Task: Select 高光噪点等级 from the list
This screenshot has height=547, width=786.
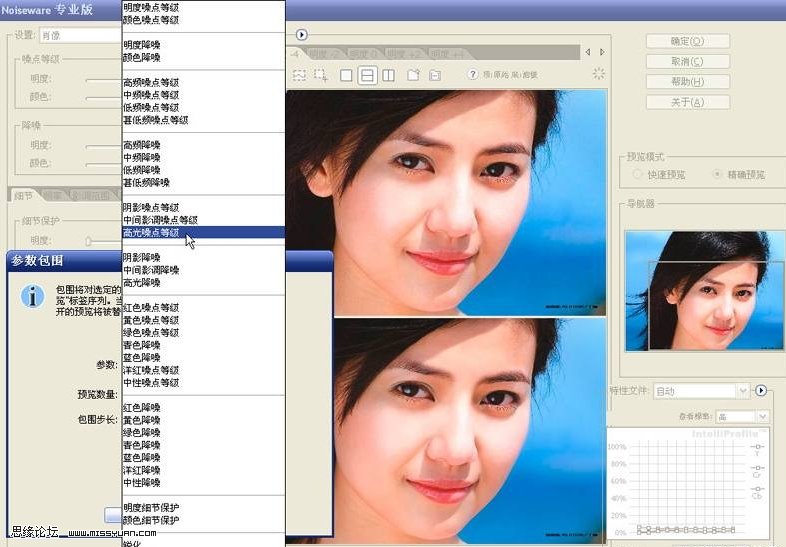Action: pos(204,232)
